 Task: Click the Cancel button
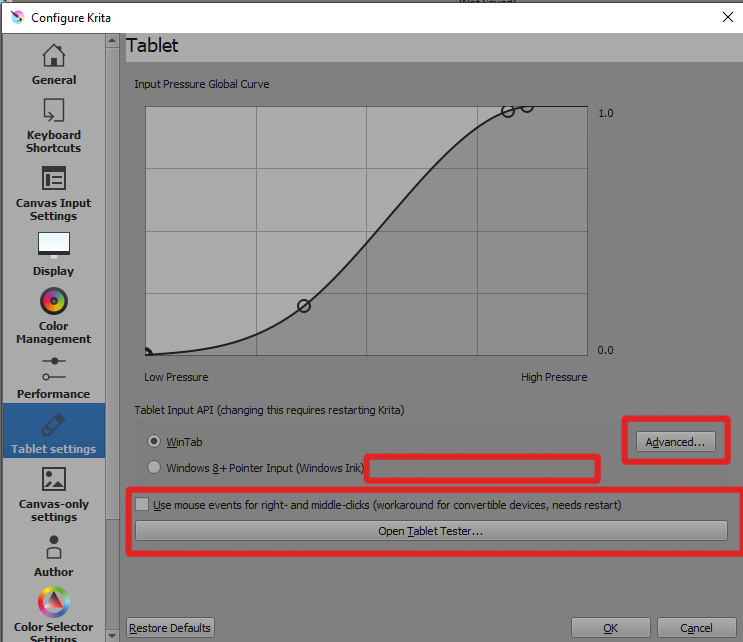696,628
